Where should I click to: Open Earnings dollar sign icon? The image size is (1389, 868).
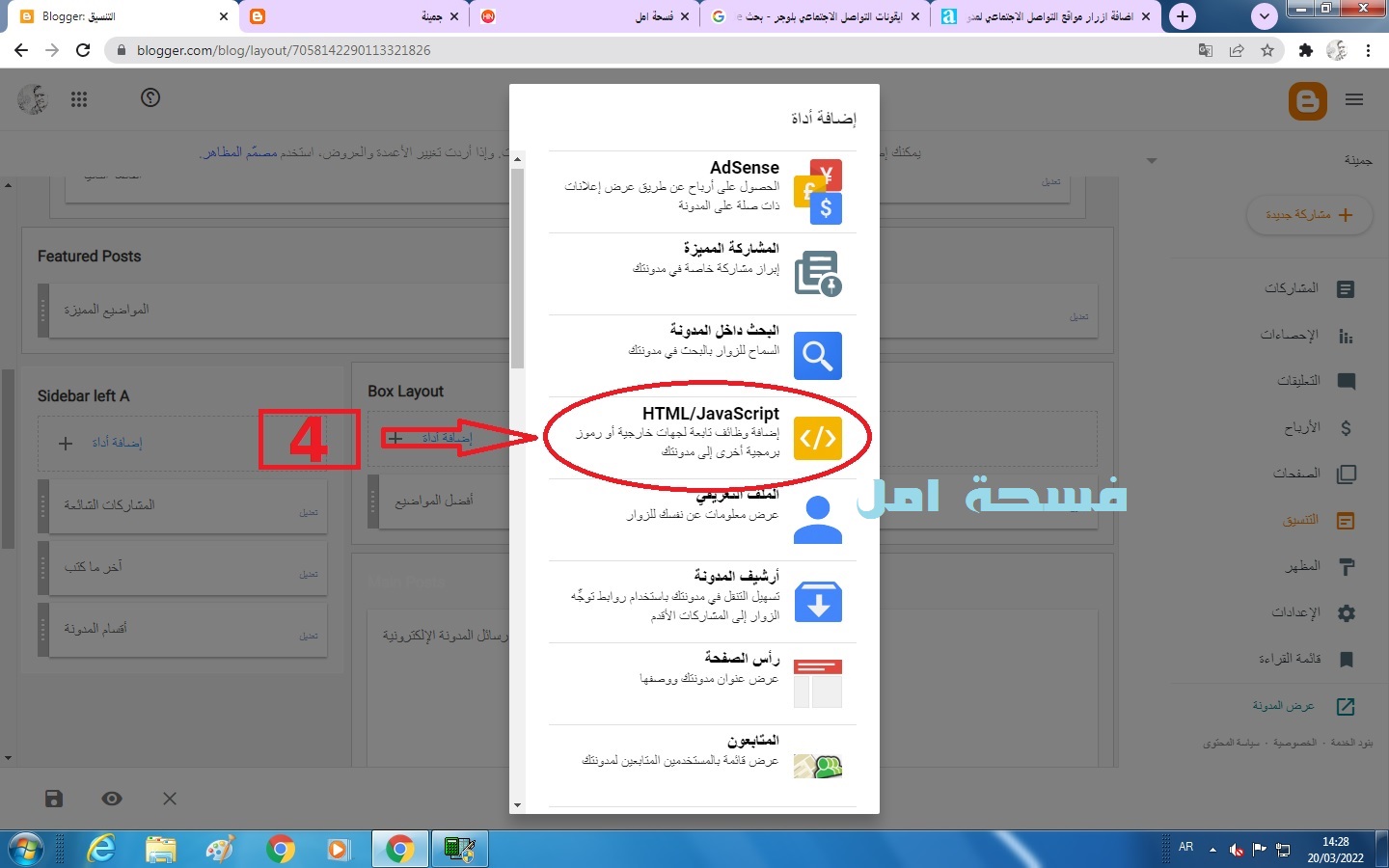[1347, 427]
